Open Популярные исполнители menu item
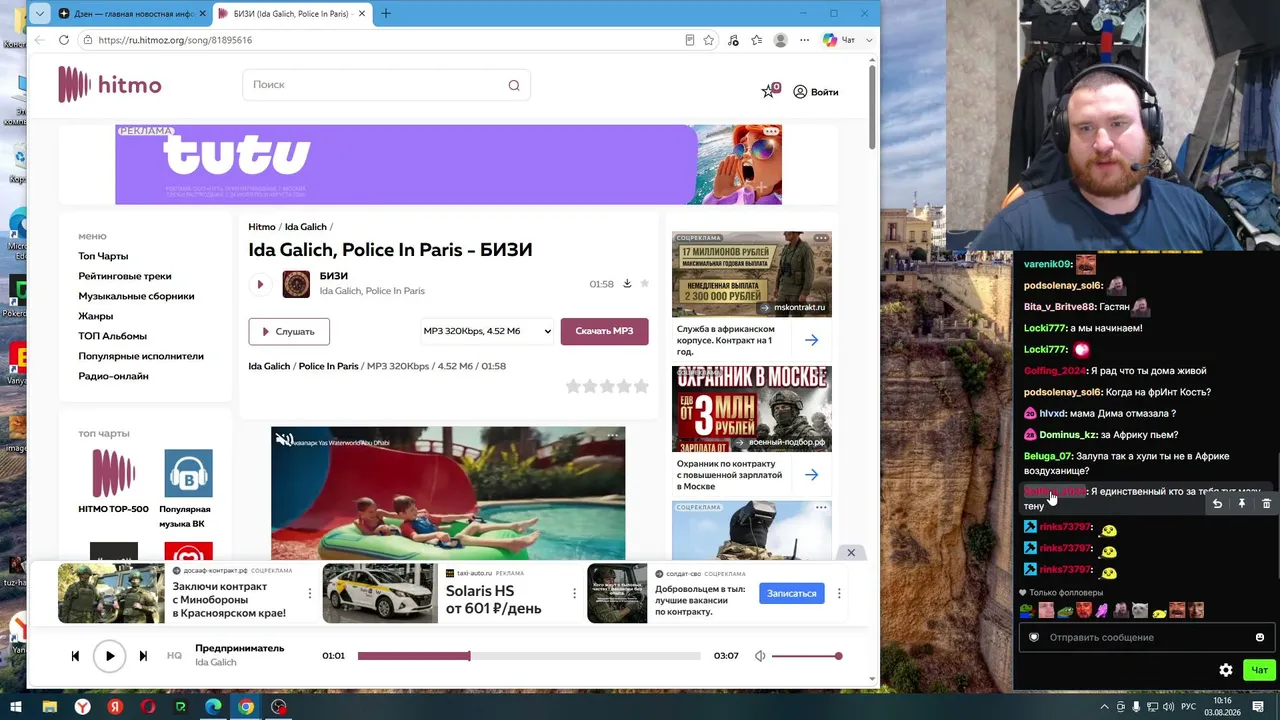1280x720 pixels. coord(141,356)
